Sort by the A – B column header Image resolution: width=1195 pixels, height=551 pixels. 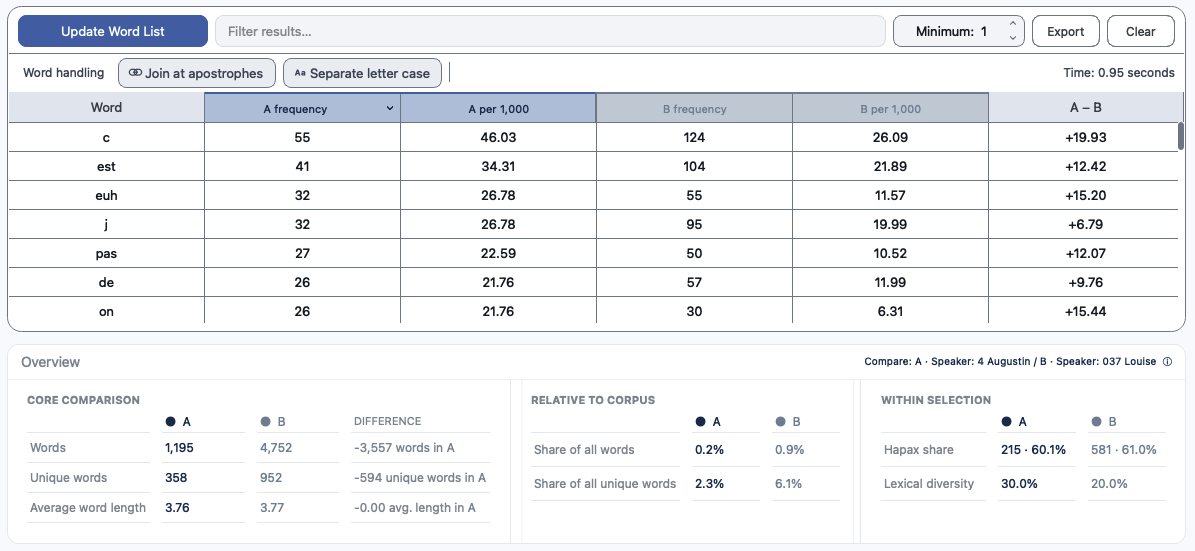pyautogui.click(x=1085, y=107)
